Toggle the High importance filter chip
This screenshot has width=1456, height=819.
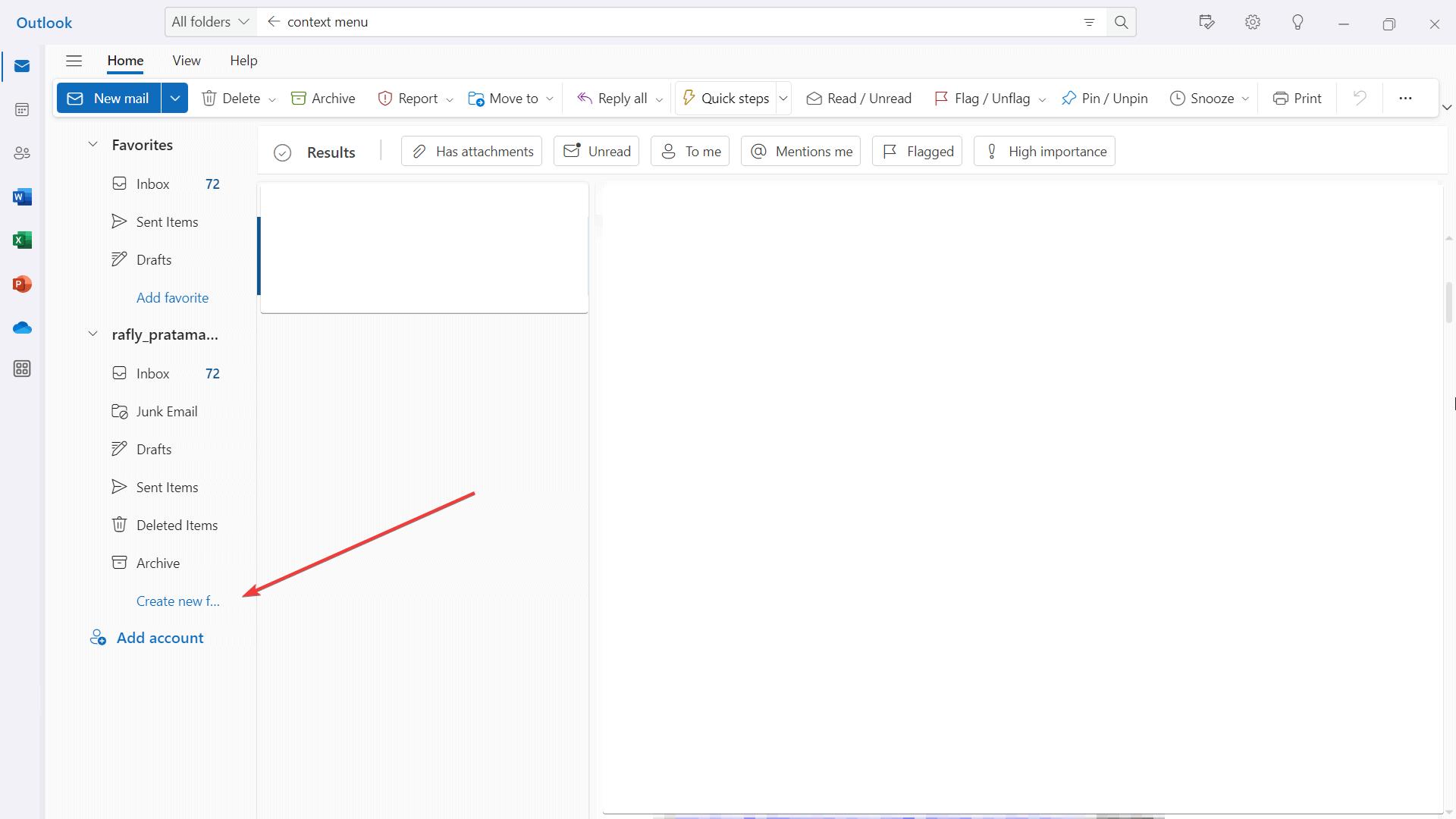click(x=1044, y=151)
